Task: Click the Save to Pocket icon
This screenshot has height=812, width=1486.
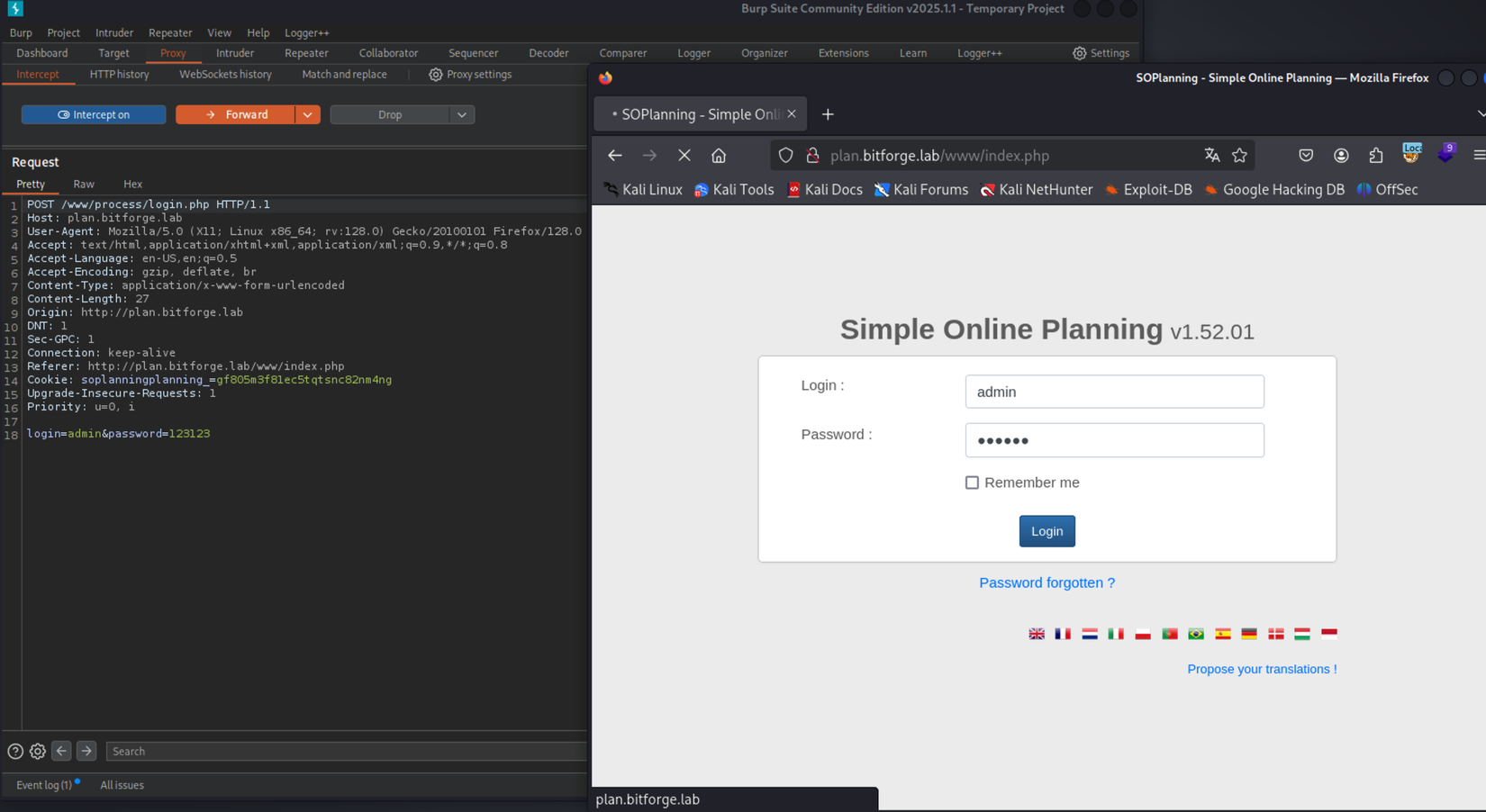Action: [1306, 156]
